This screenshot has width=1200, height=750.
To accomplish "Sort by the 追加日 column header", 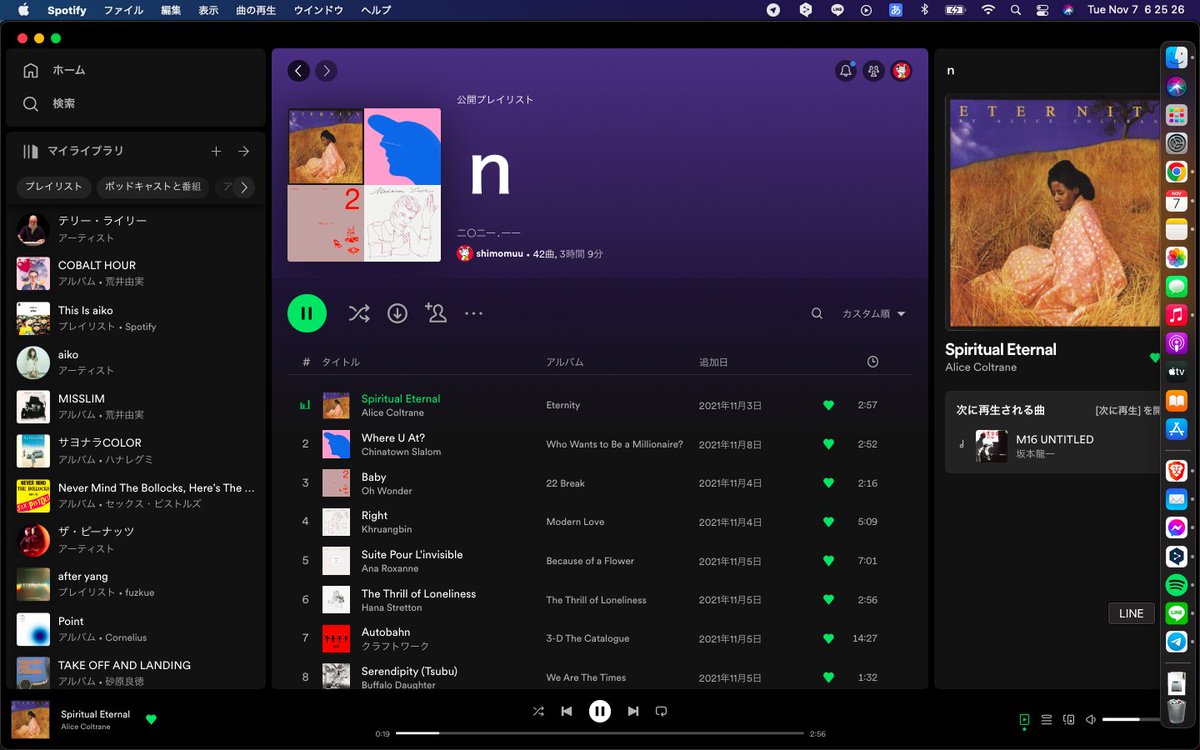I will pyautogui.click(x=714, y=362).
